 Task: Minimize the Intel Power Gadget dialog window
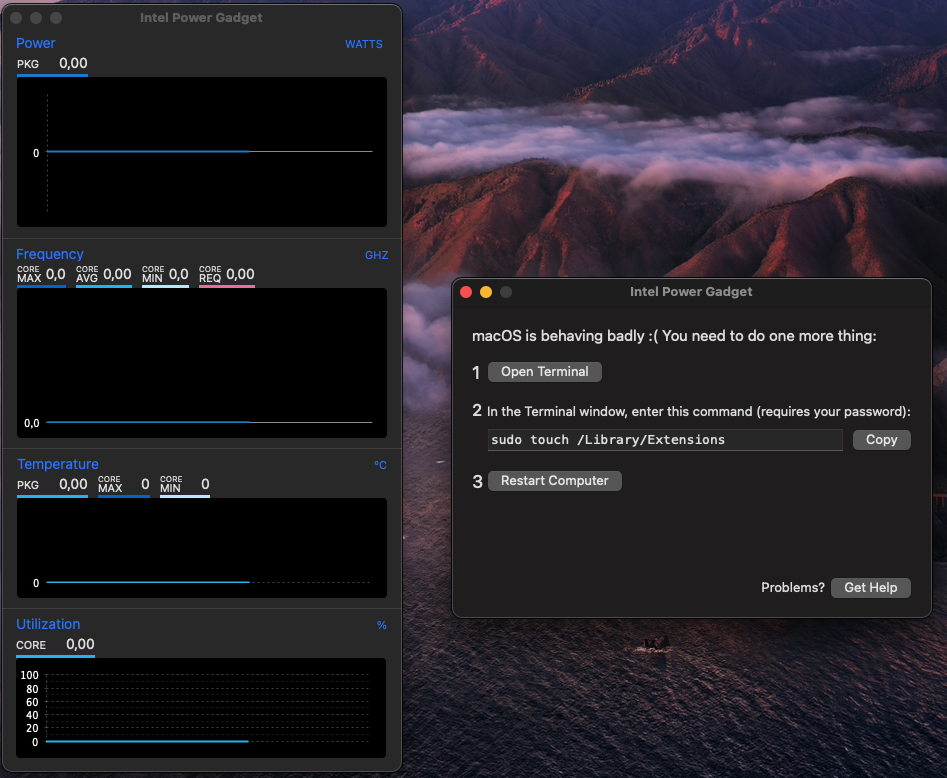[x=486, y=292]
